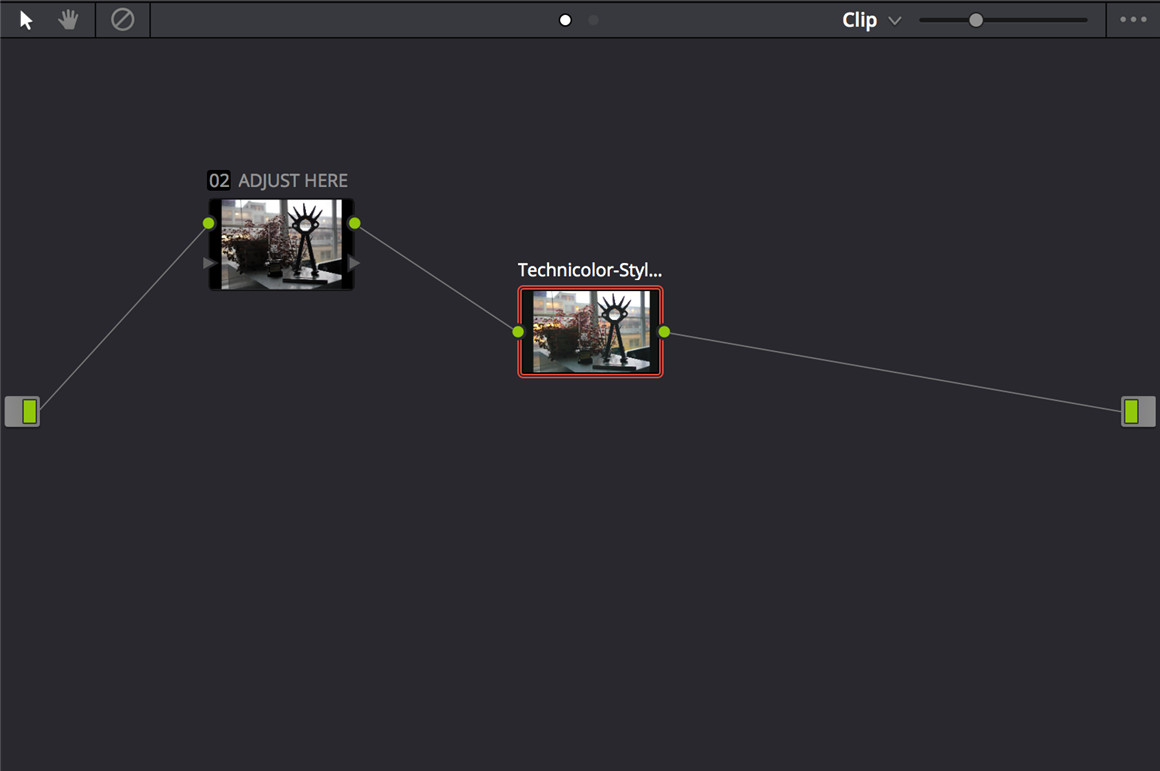Switch to the second dimmed page dot
Screen dimensions: 1160x771
pos(593,20)
